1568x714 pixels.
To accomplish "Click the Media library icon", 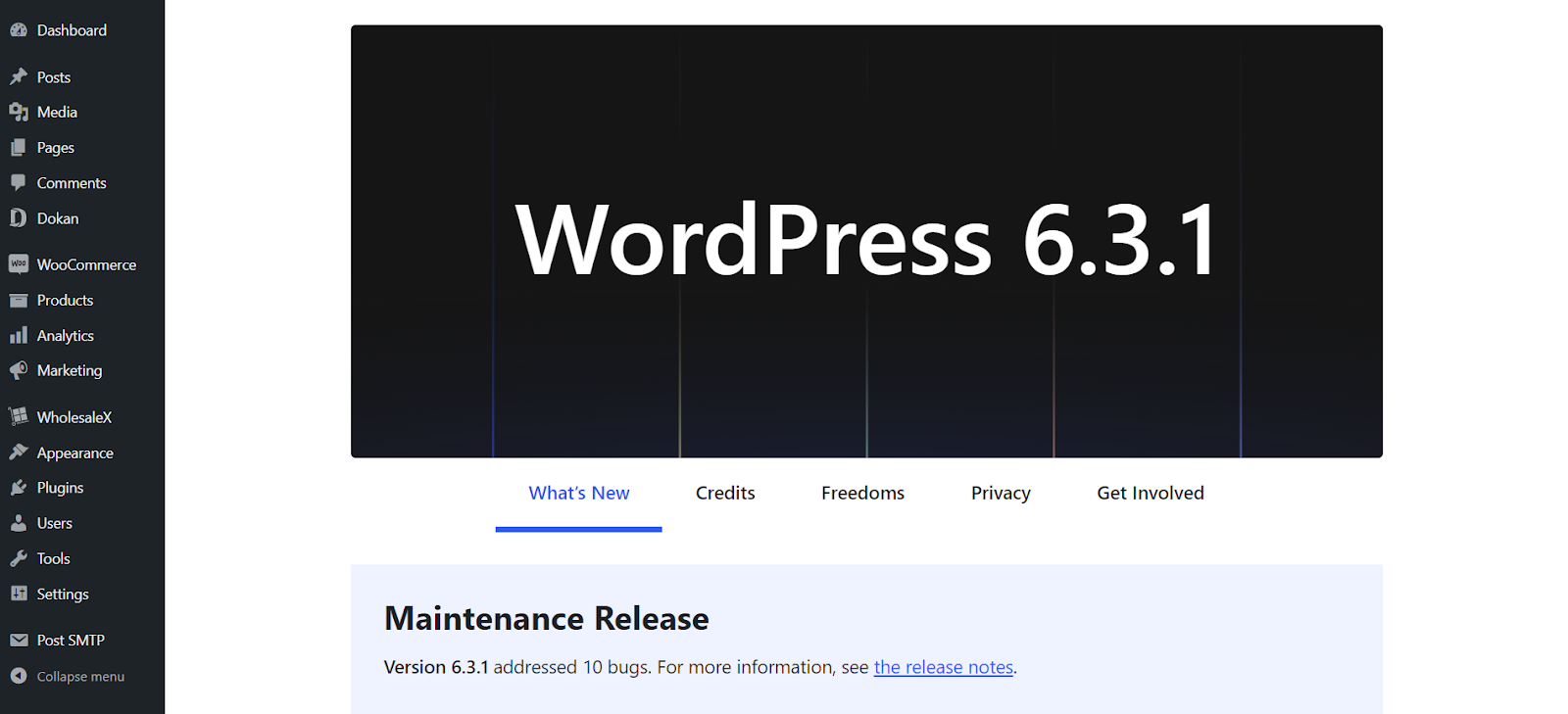I will (19, 112).
